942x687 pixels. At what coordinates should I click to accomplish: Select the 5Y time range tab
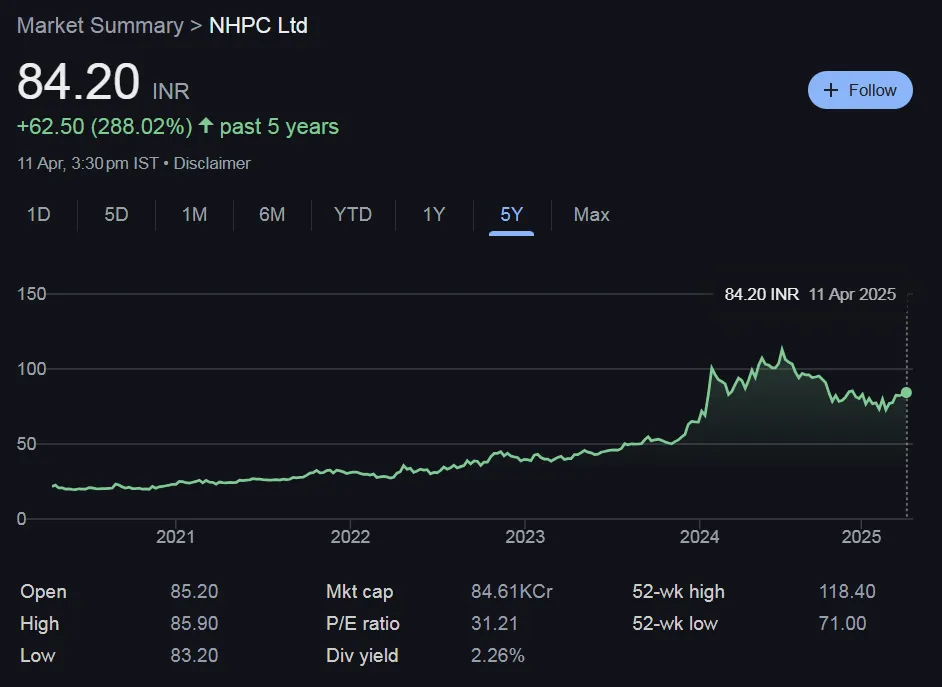click(x=512, y=214)
